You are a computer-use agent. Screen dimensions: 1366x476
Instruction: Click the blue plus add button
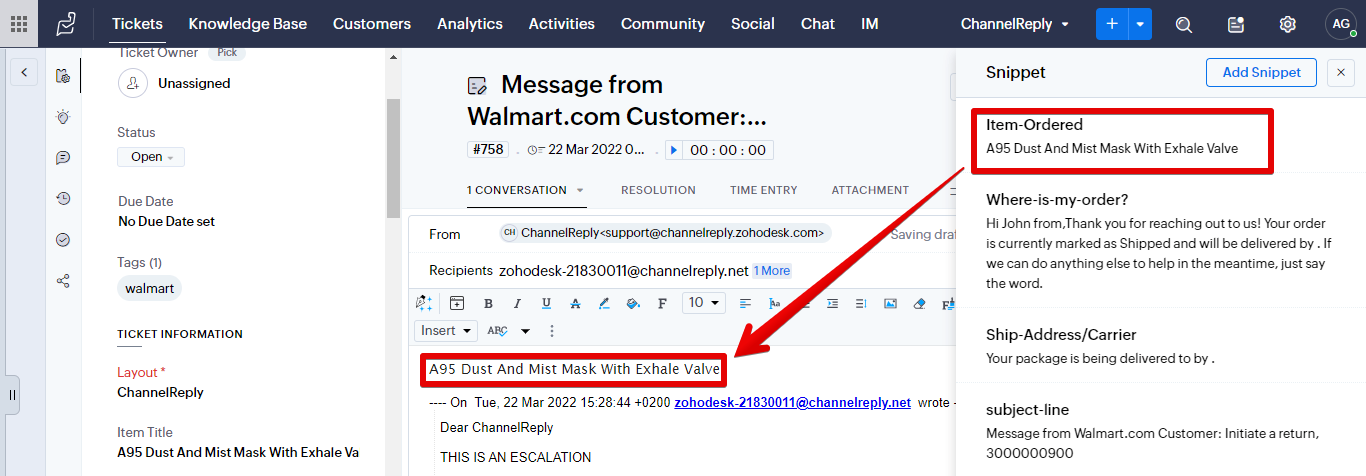click(1112, 24)
